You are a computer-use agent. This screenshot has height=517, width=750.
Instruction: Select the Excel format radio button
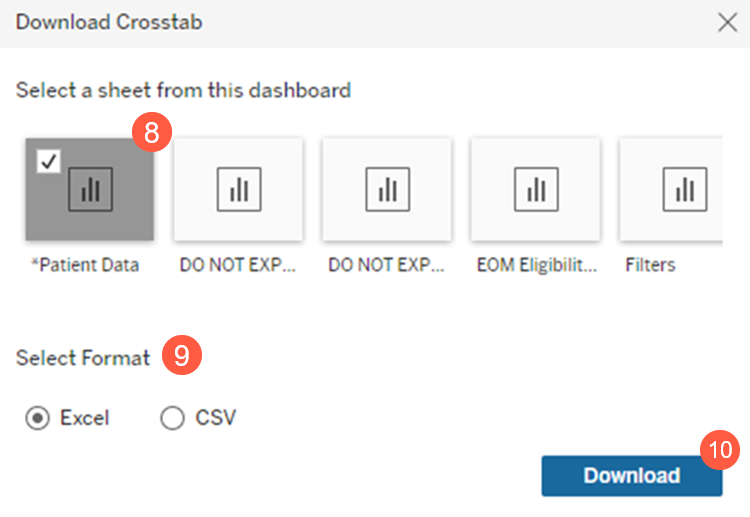37,418
